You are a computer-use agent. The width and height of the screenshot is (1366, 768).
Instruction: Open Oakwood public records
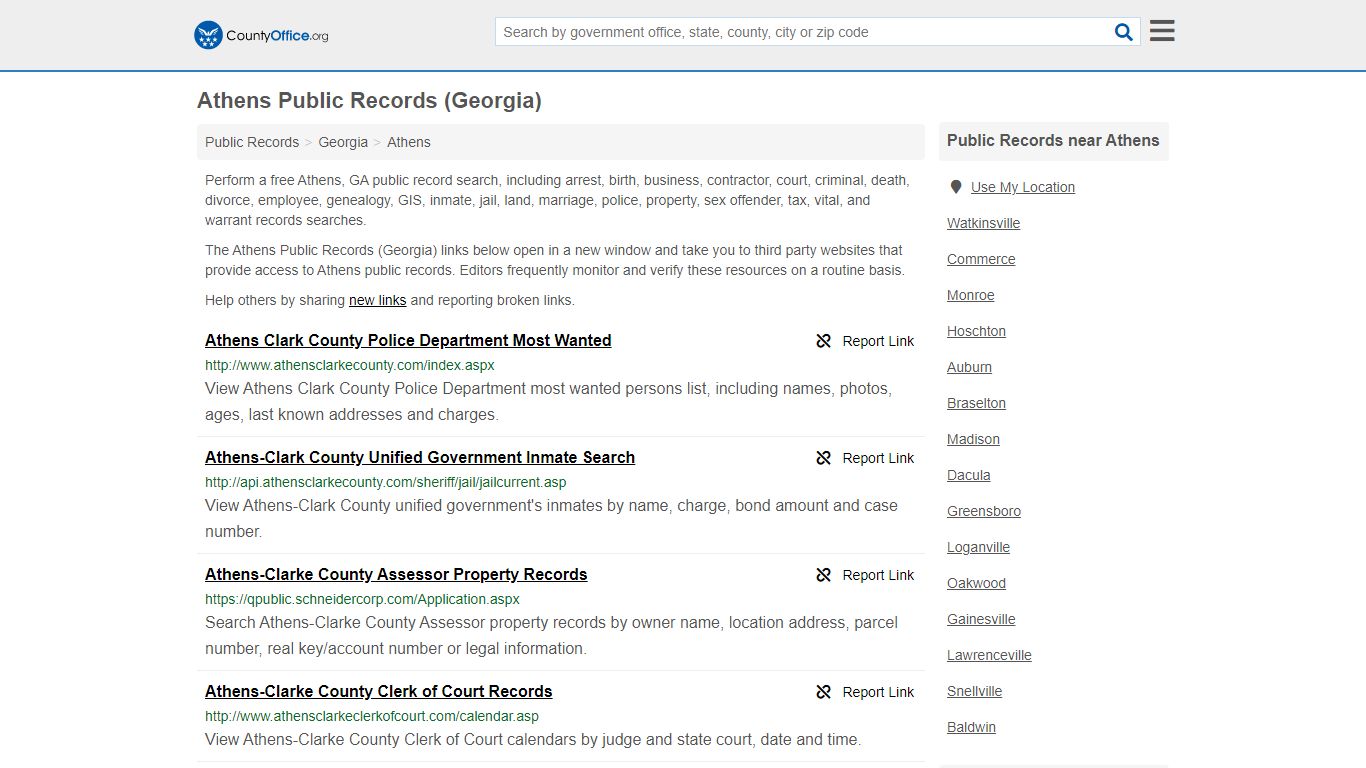pos(976,583)
